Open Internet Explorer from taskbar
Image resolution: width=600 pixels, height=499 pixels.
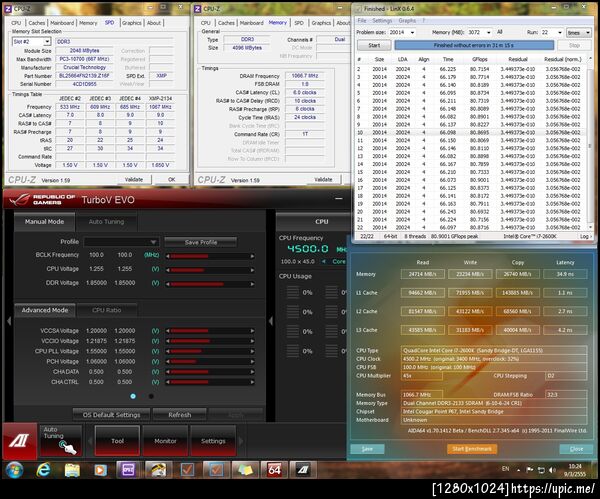point(43,470)
